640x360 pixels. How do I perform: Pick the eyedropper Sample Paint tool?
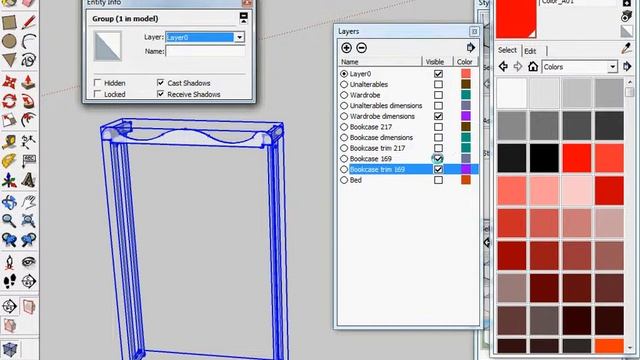(627, 49)
